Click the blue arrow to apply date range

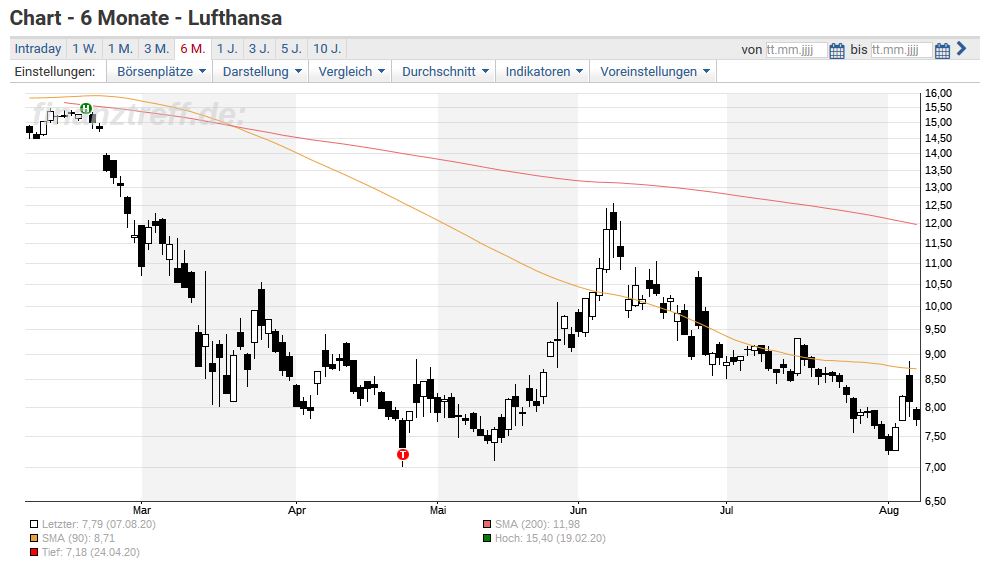click(961, 48)
